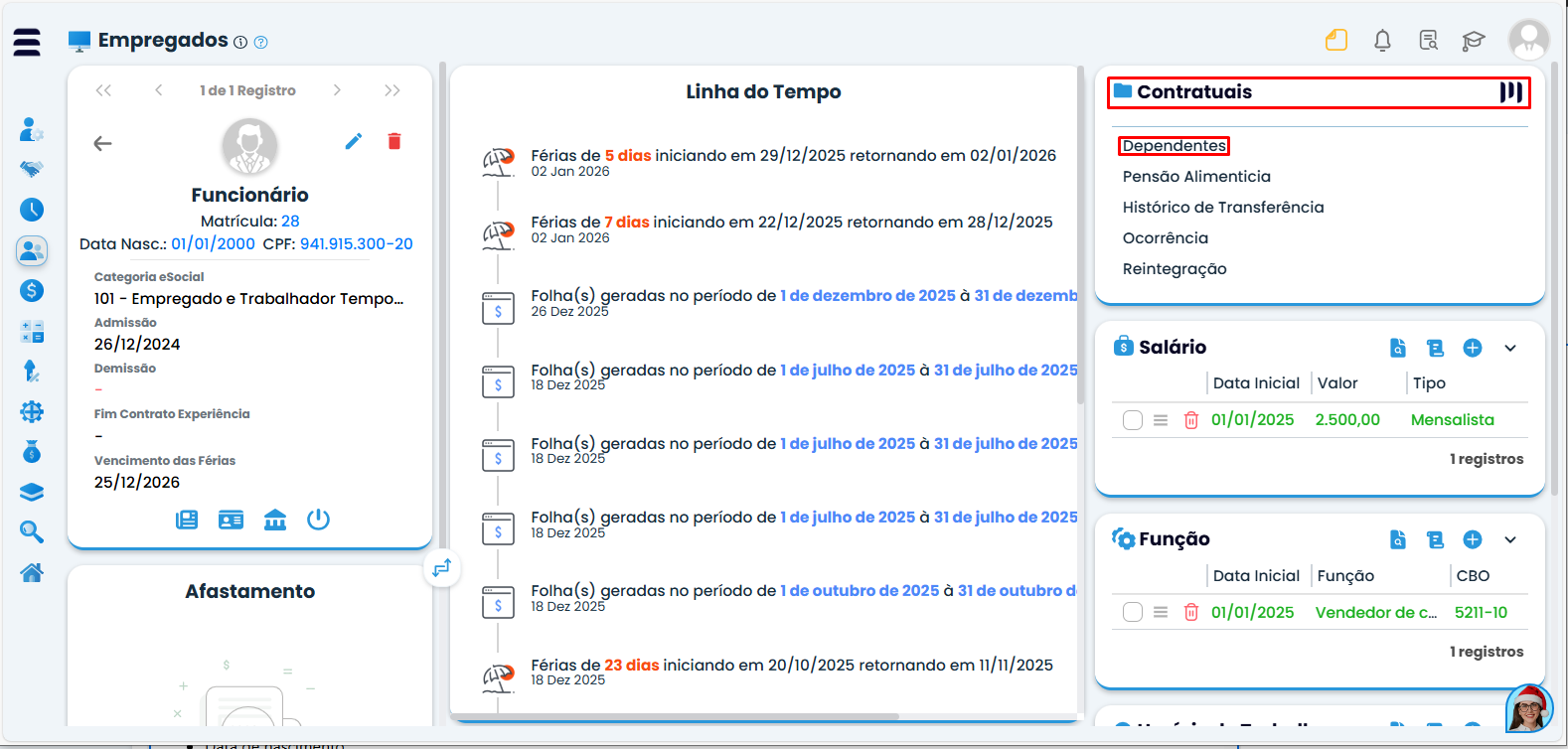Viewport: 1568px width, 749px height.
Task: Click the birth date 01/01/2000
Action: tap(213, 244)
